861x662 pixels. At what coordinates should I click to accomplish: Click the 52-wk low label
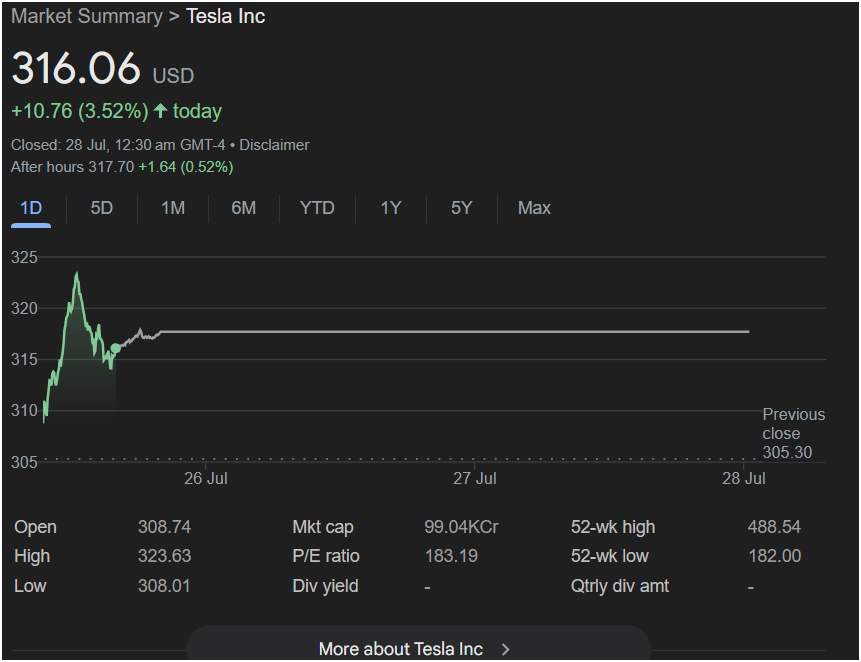(610, 556)
